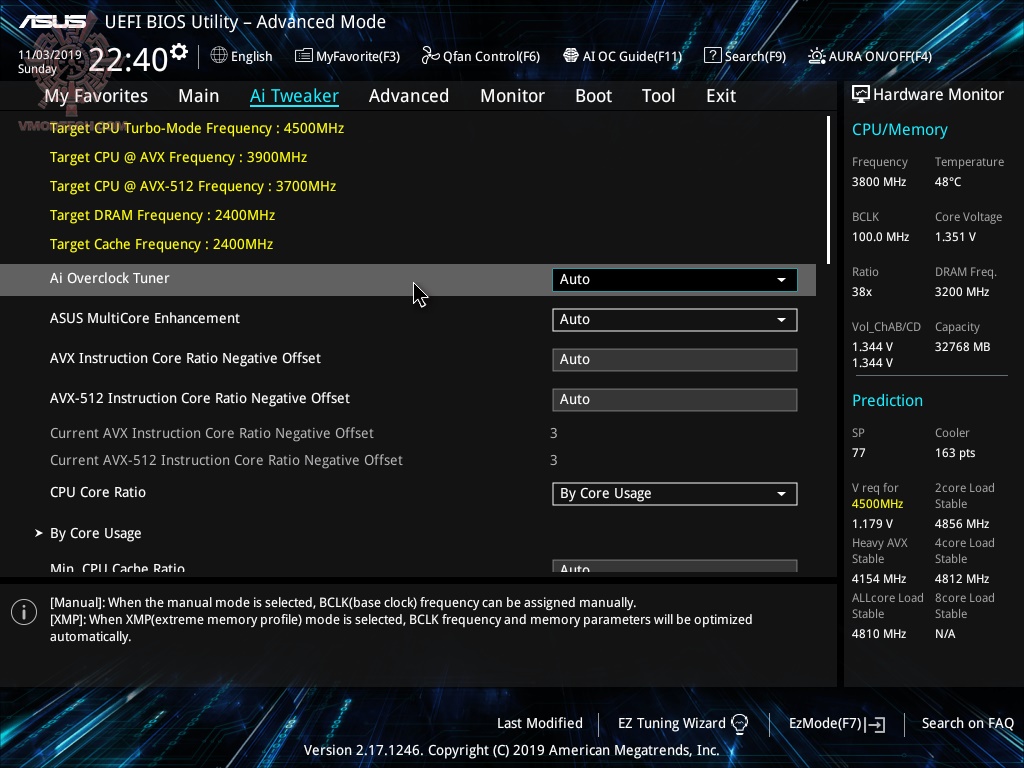Go to the Monitor tab
The image size is (1024, 768).
pos(513,96)
